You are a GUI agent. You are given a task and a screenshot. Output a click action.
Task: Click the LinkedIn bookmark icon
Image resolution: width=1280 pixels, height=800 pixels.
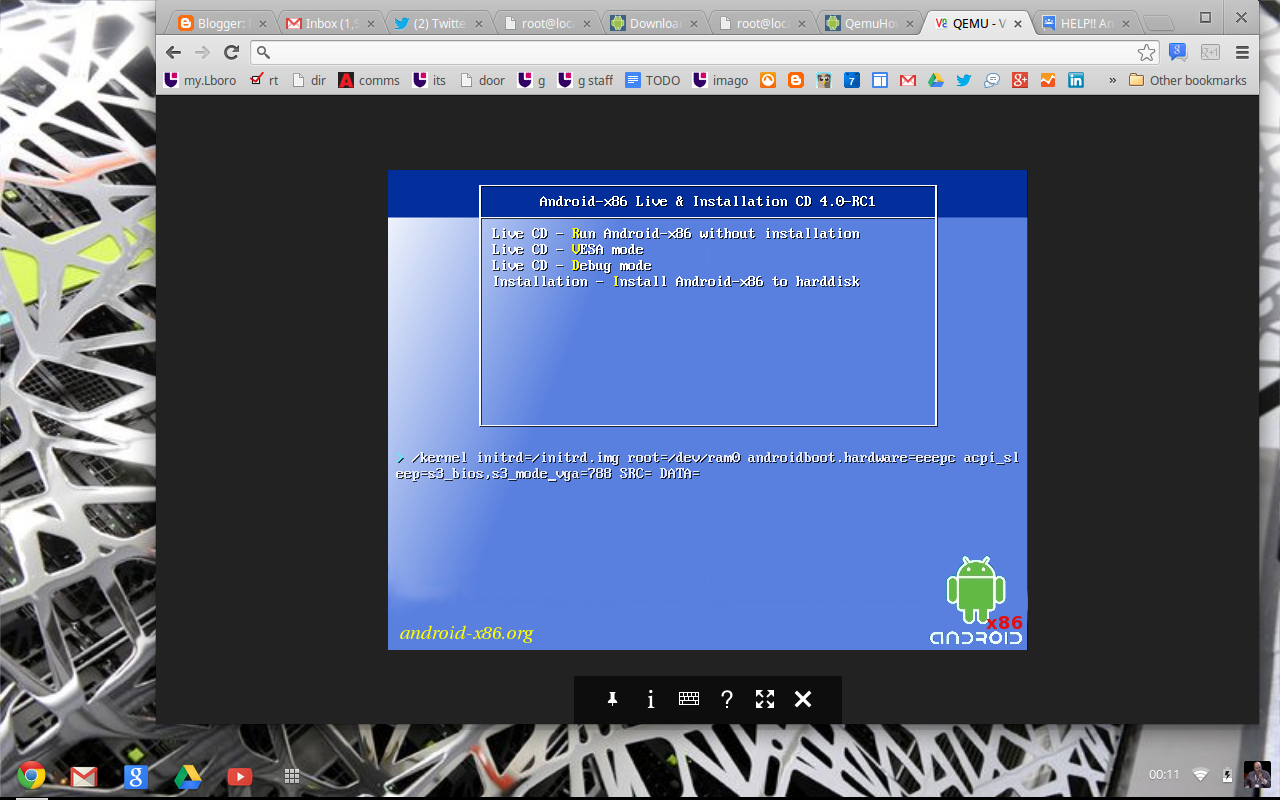[x=1076, y=80]
